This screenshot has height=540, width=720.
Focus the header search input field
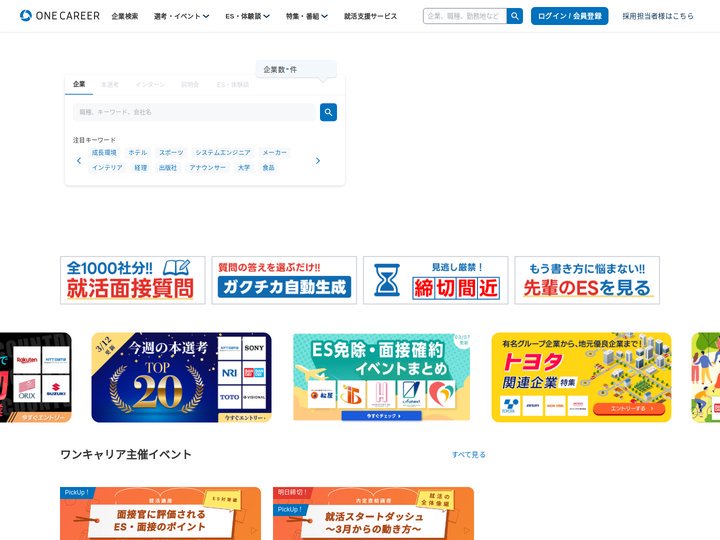(465, 16)
